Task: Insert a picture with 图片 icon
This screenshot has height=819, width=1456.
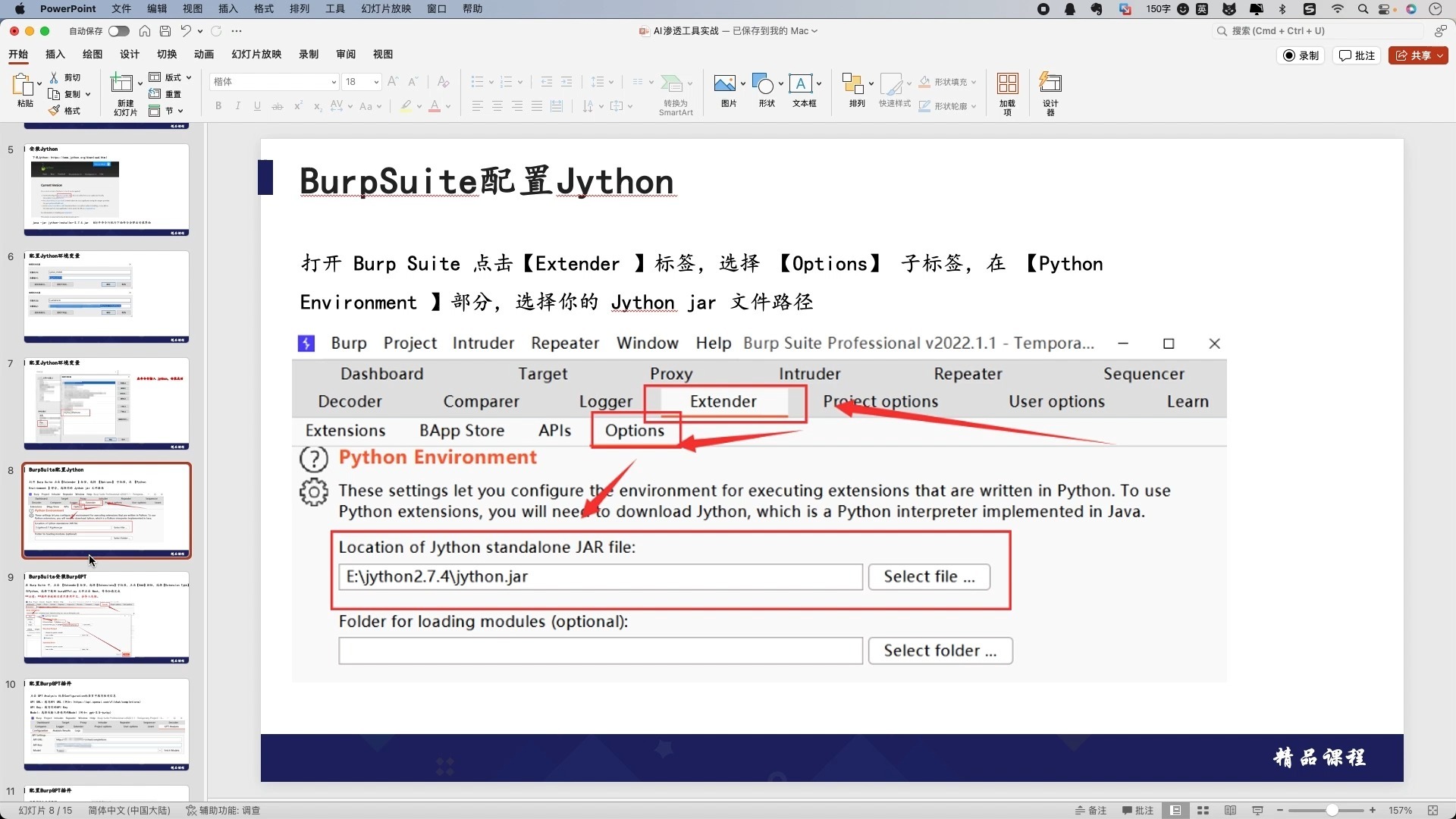Action: [x=726, y=85]
